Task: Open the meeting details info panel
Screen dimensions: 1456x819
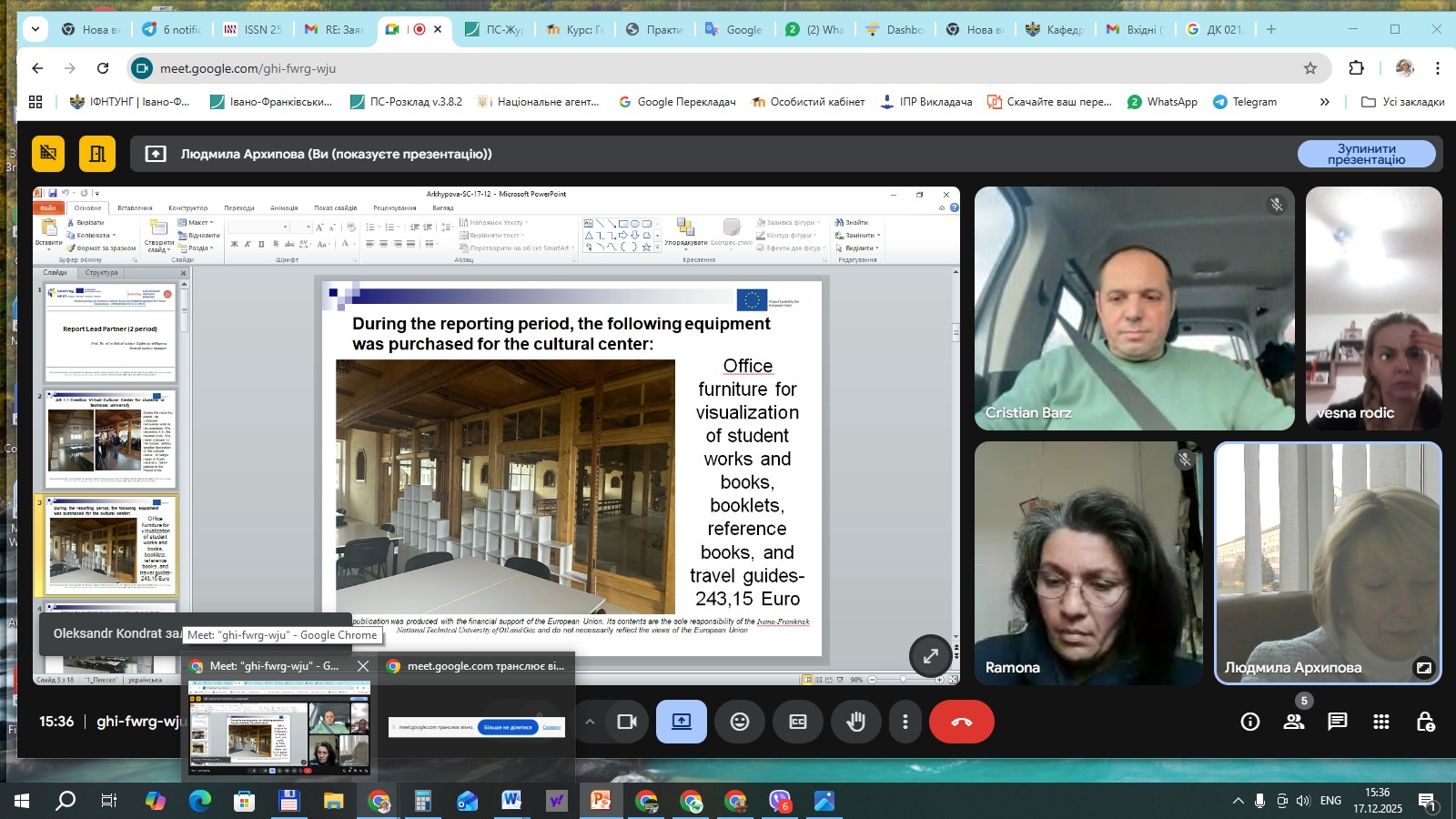Action: [x=1250, y=722]
